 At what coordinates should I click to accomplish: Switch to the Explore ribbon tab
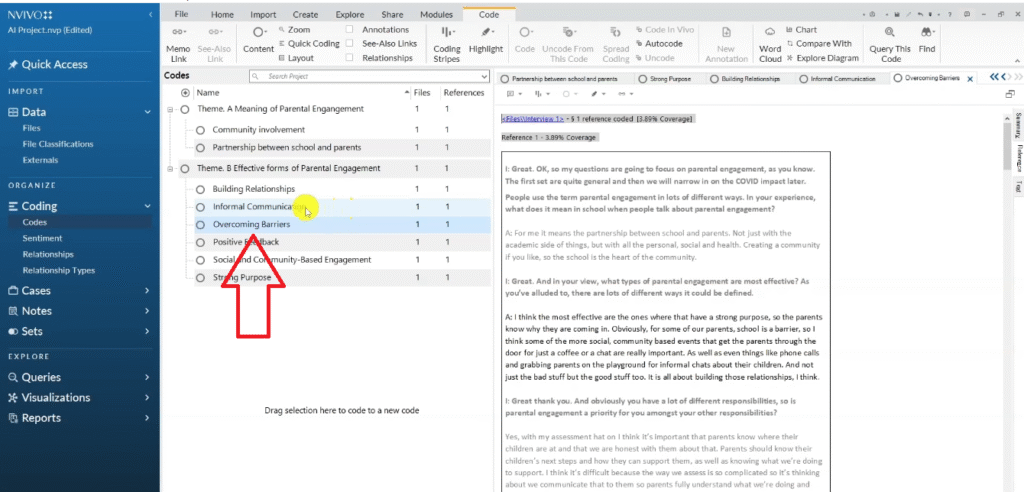click(x=349, y=15)
